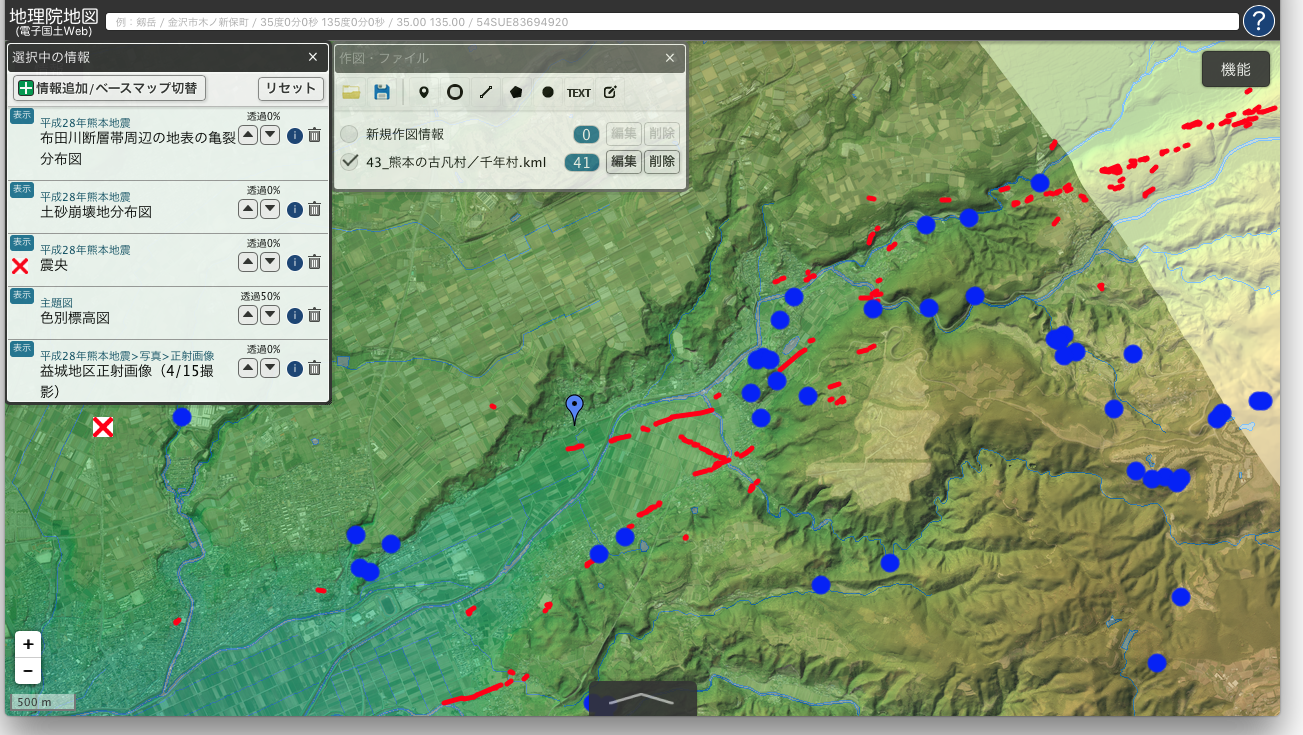Open 情報追加/ベースマップ切替 menu
Screen dimensions: 1303x735
point(109,88)
